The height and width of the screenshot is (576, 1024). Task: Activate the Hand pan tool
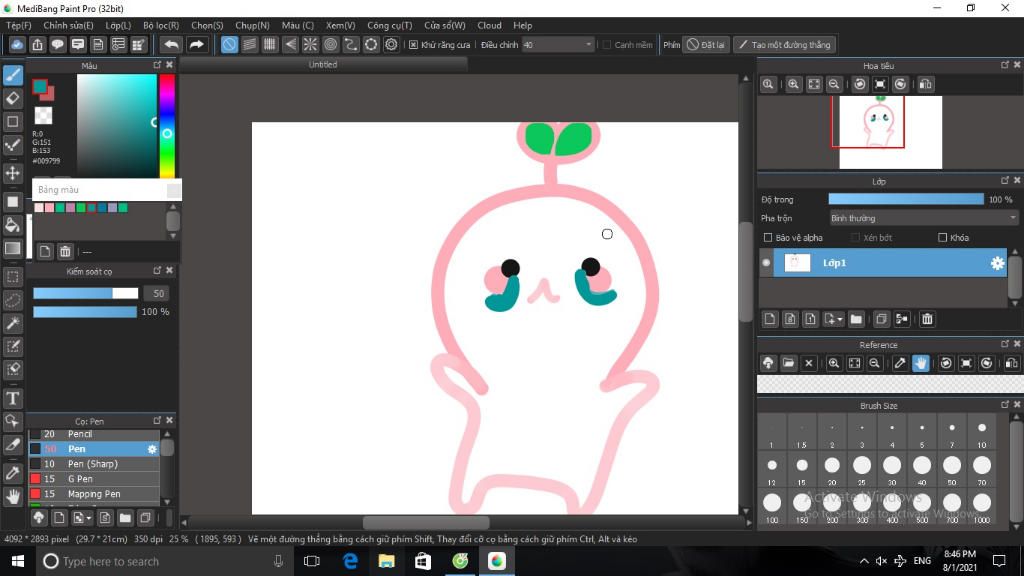pyautogui.click(x=12, y=496)
